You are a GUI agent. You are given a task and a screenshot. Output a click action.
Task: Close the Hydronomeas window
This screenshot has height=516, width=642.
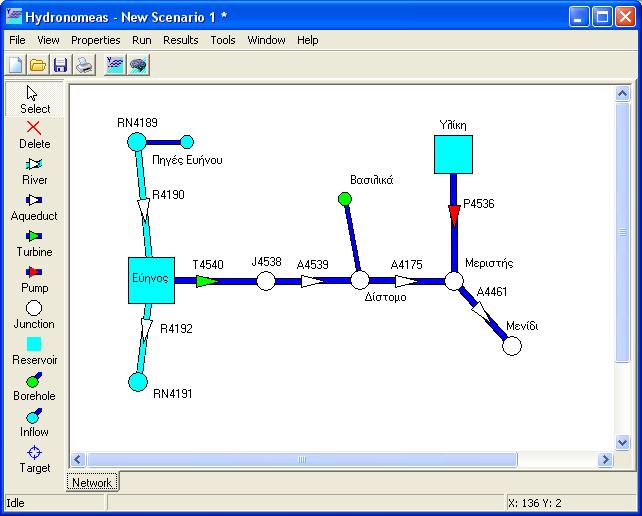[626, 17]
